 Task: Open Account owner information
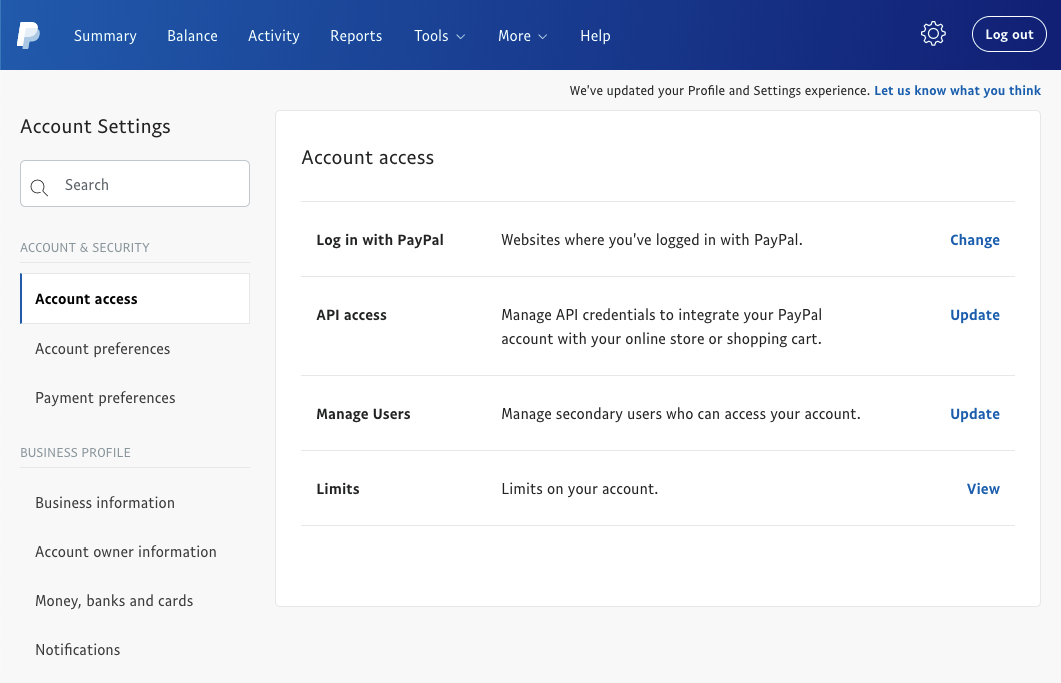click(126, 552)
